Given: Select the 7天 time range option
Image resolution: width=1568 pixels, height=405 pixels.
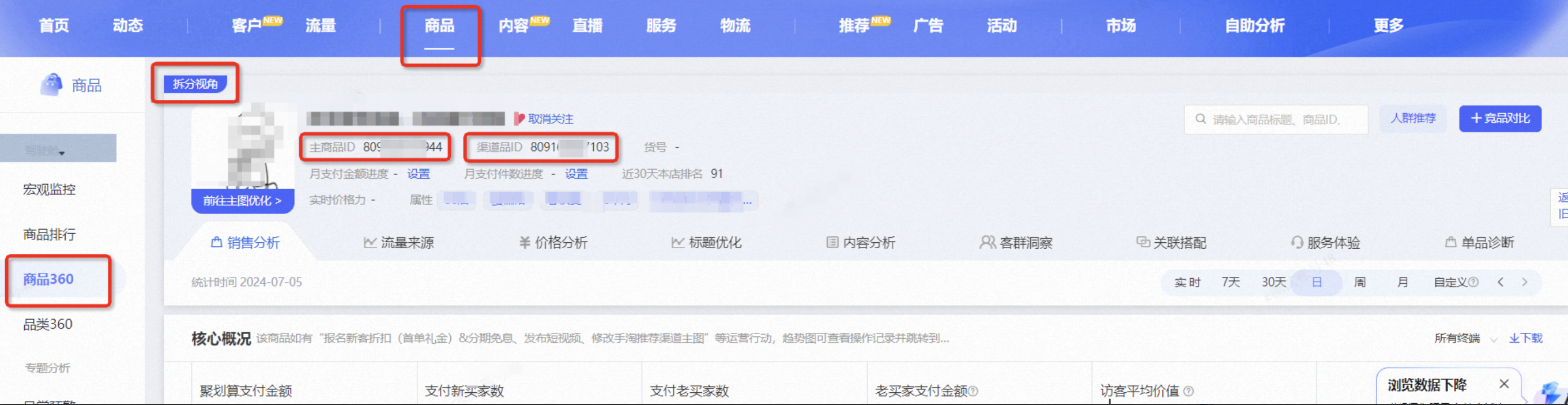Looking at the screenshot, I should (1230, 283).
